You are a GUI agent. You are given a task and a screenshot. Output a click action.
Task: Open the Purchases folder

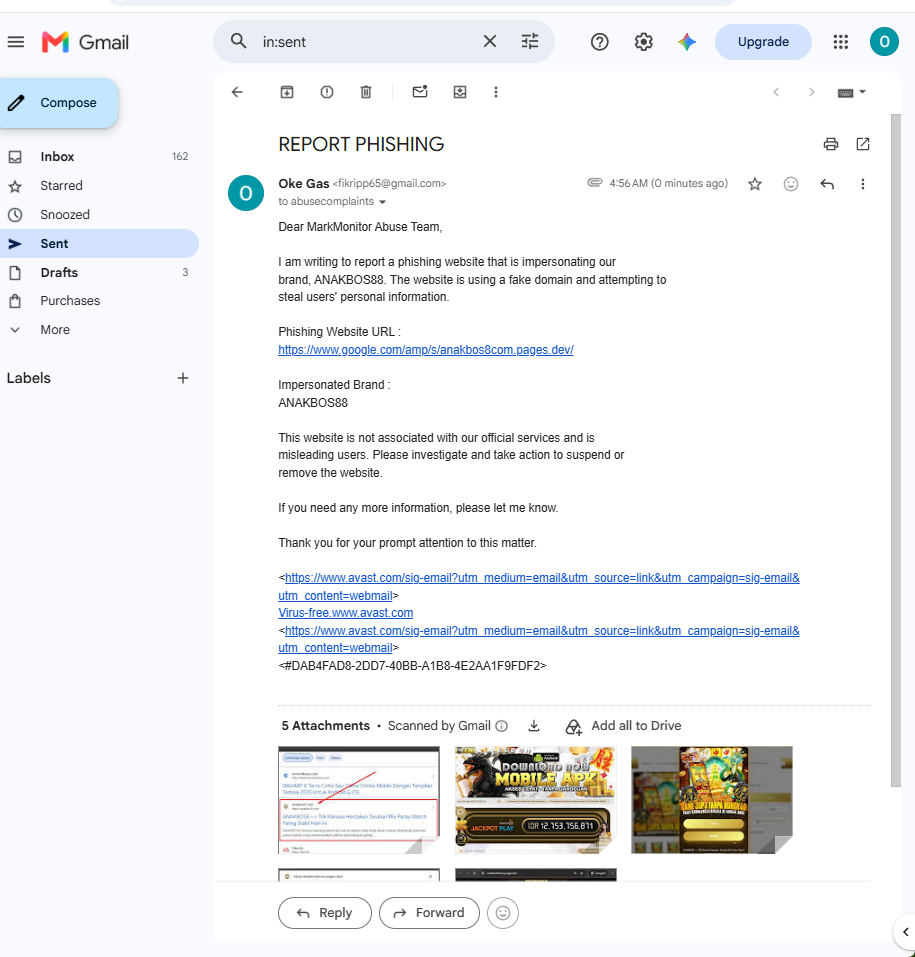(99, 301)
